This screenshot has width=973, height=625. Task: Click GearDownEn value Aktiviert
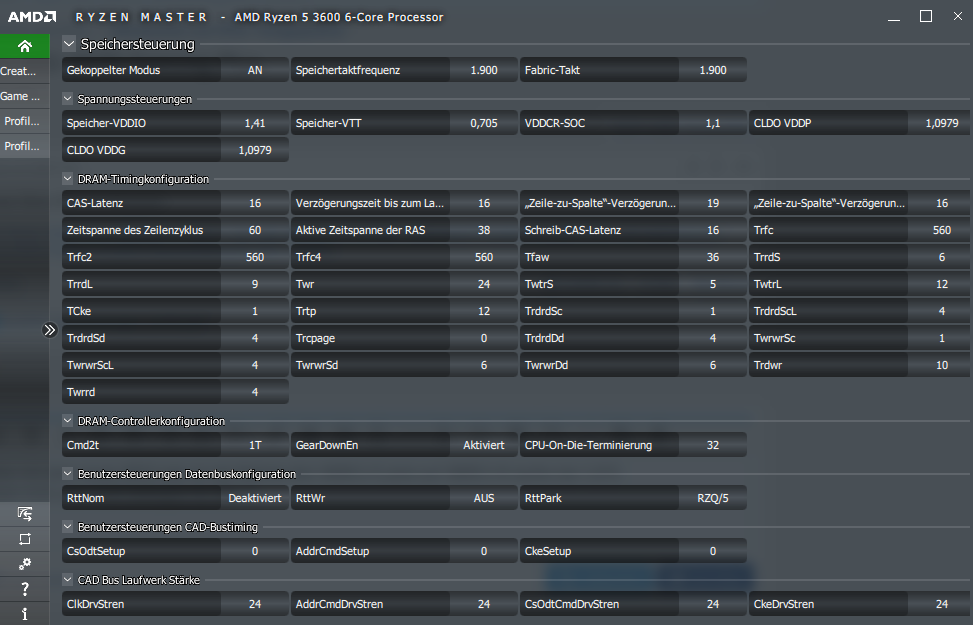coord(483,445)
